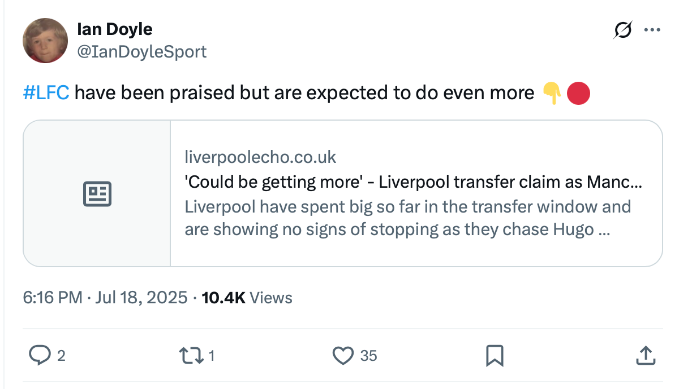Click the 6:16 PM Jul 18, 2025 timestamp
This screenshot has height=389, width=679.
pos(105,298)
